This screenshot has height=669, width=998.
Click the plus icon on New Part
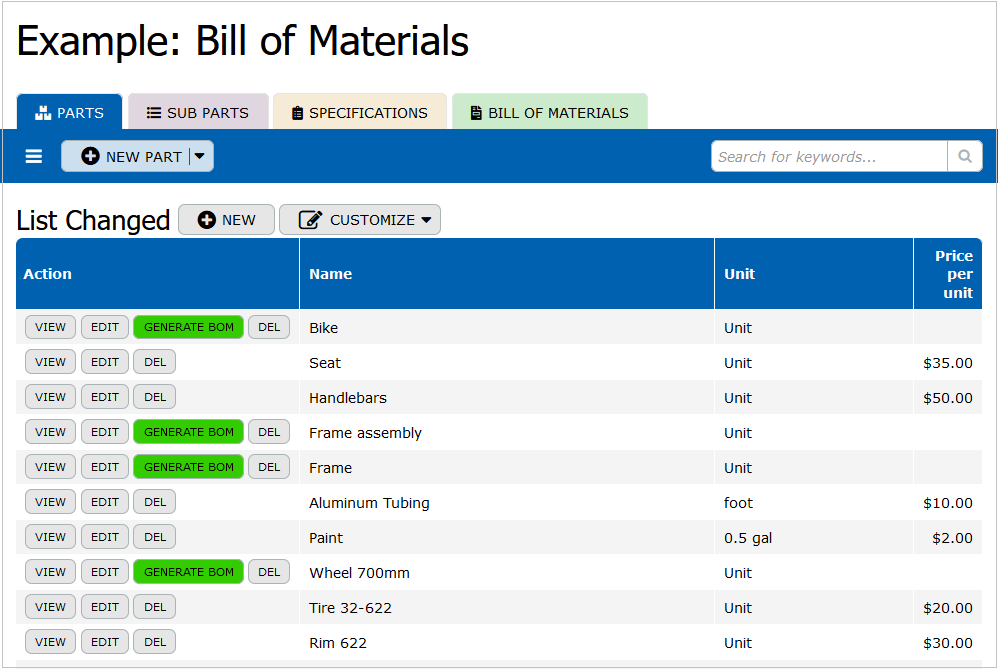pyautogui.click(x=90, y=156)
